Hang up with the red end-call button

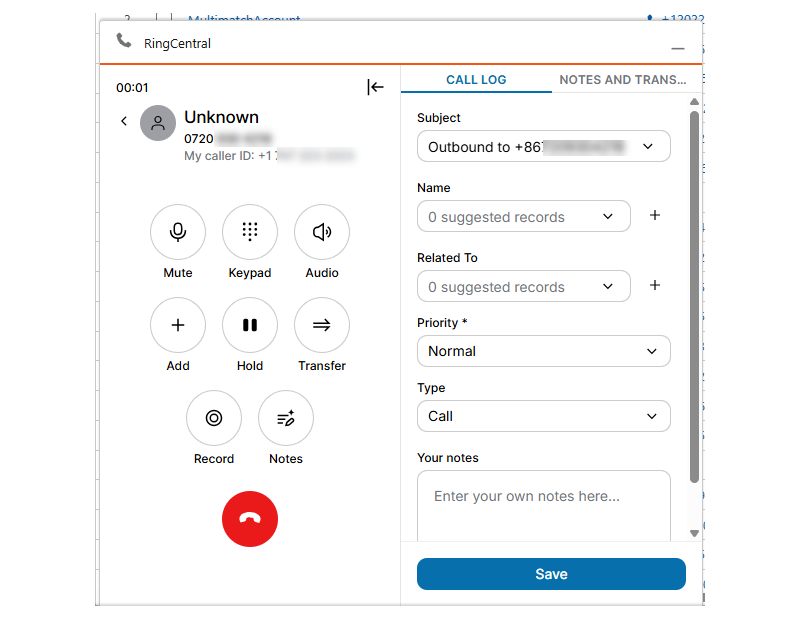tap(250, 519)
